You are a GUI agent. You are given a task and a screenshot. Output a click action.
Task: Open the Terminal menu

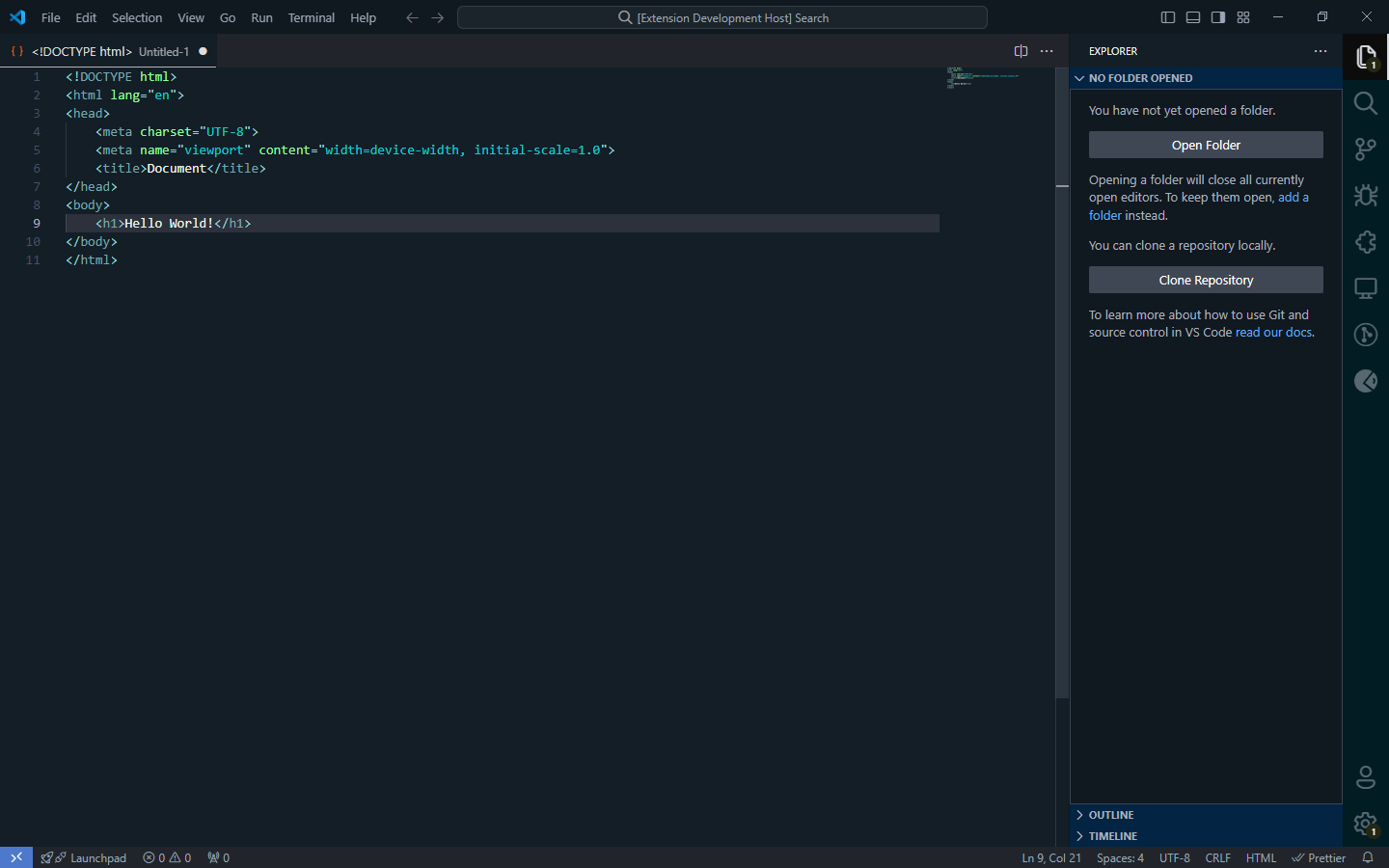(x=311, y=17)
